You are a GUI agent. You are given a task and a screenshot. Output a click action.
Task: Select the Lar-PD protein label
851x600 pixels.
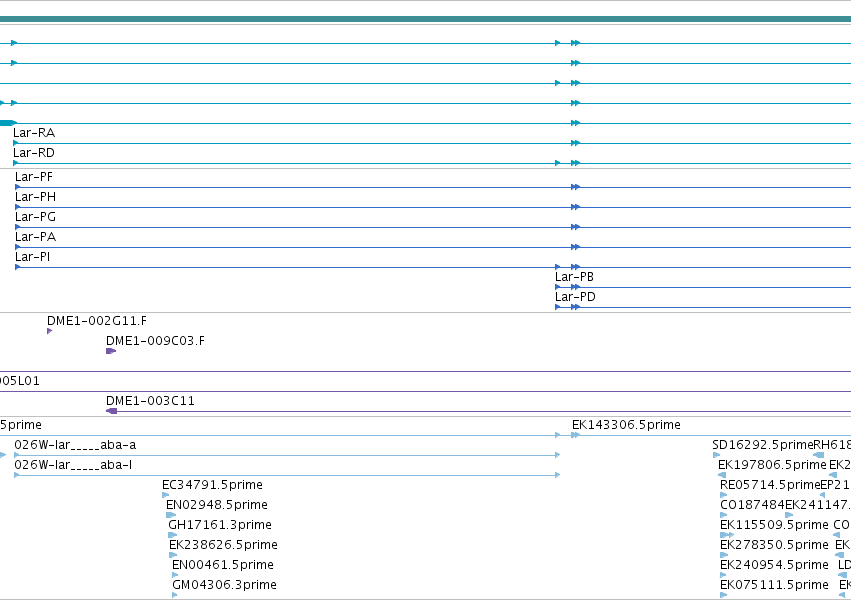coord(575,297)
